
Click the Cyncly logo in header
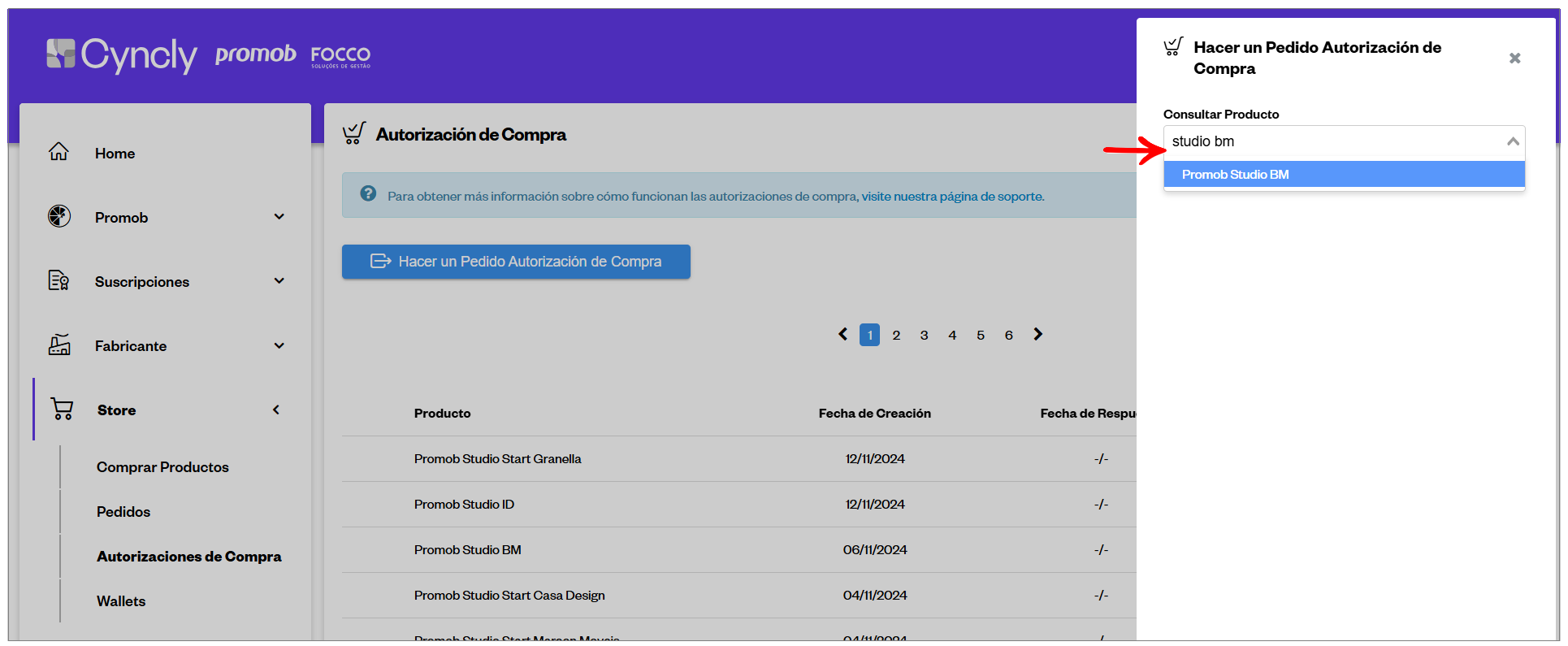click(122, 54)
